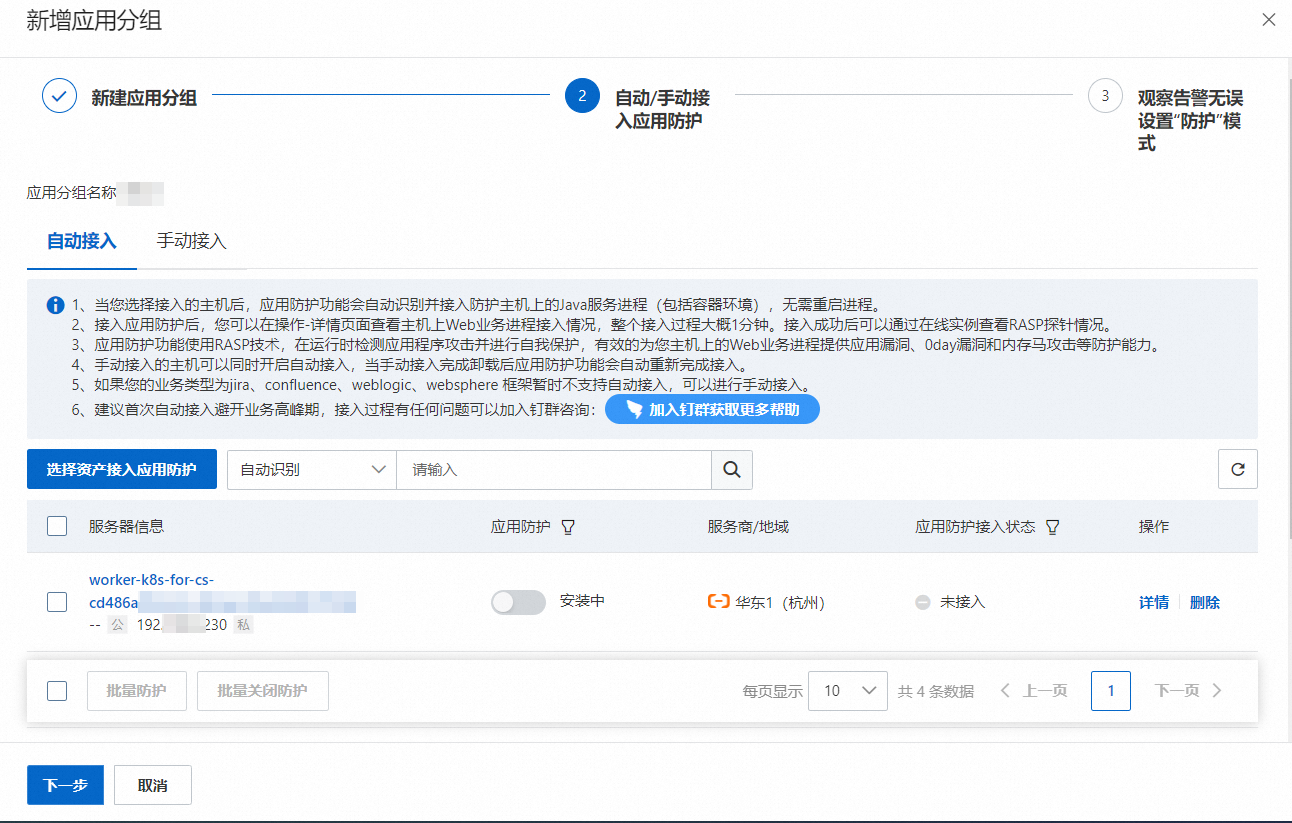Check the worker-k8s-for-cs row checkbox
1292x823 pixels.
(x=57, y=602)
